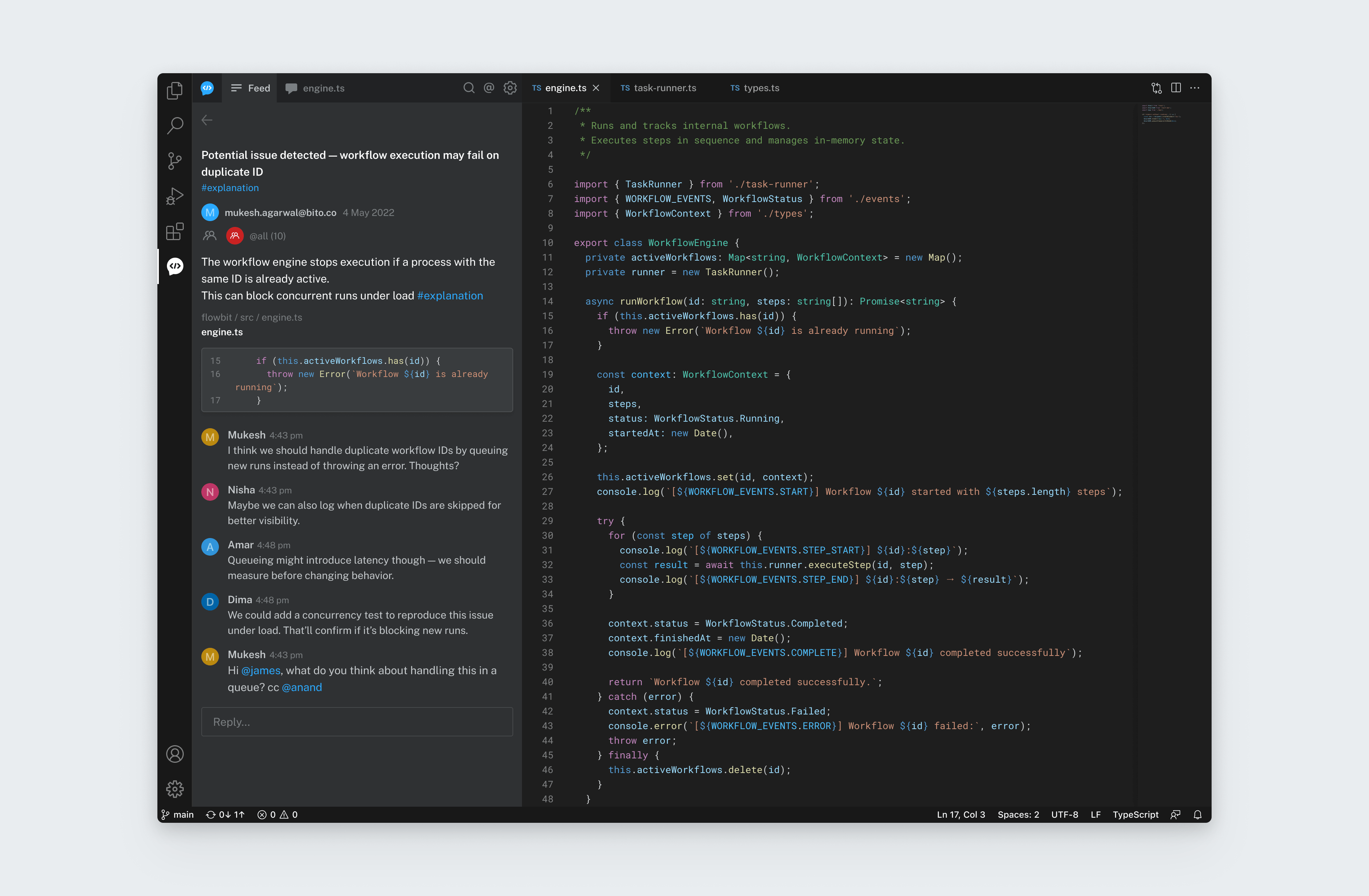1369x896 pixels.
Task: Select the task-runner.ts editor tab
Action: point(659,88)
